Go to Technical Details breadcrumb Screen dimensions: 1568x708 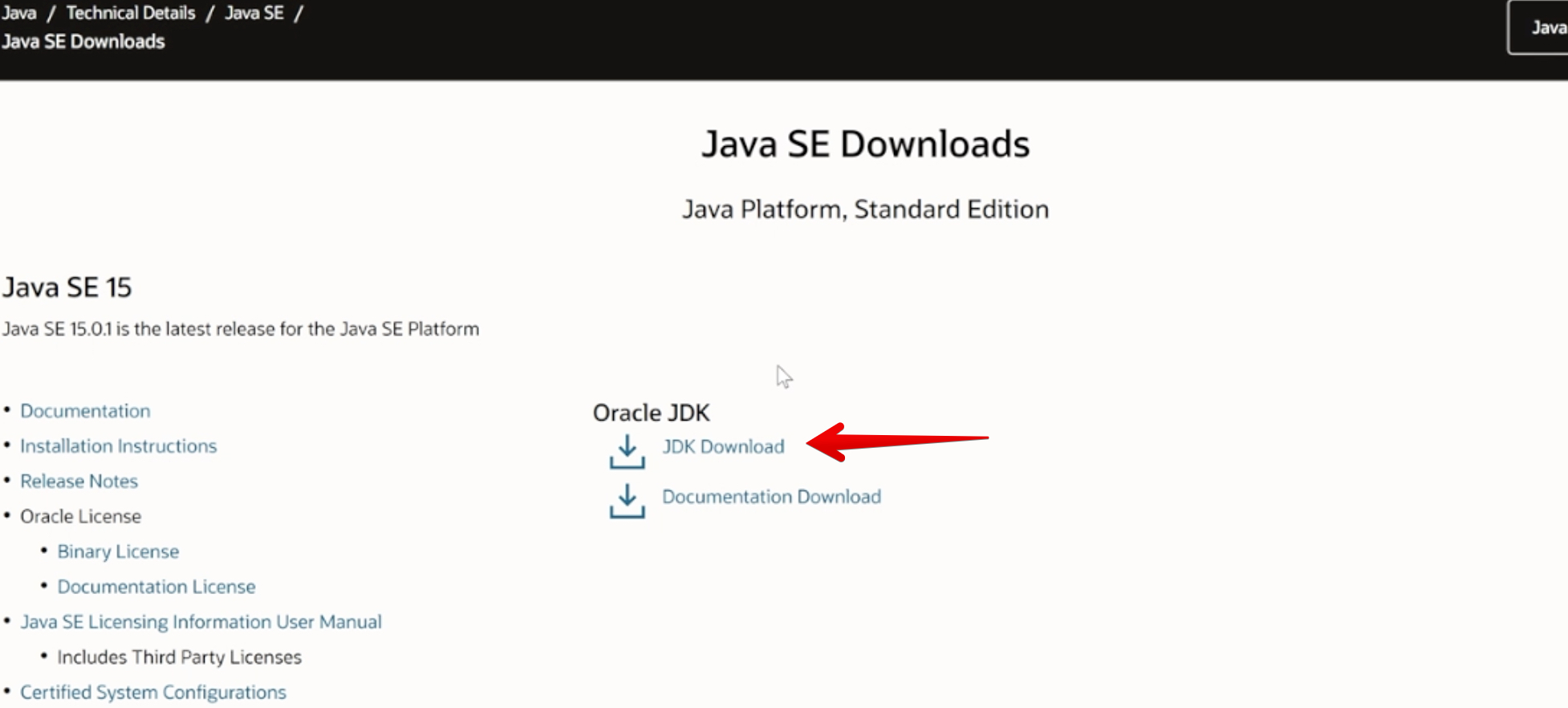tap(131, 13)
